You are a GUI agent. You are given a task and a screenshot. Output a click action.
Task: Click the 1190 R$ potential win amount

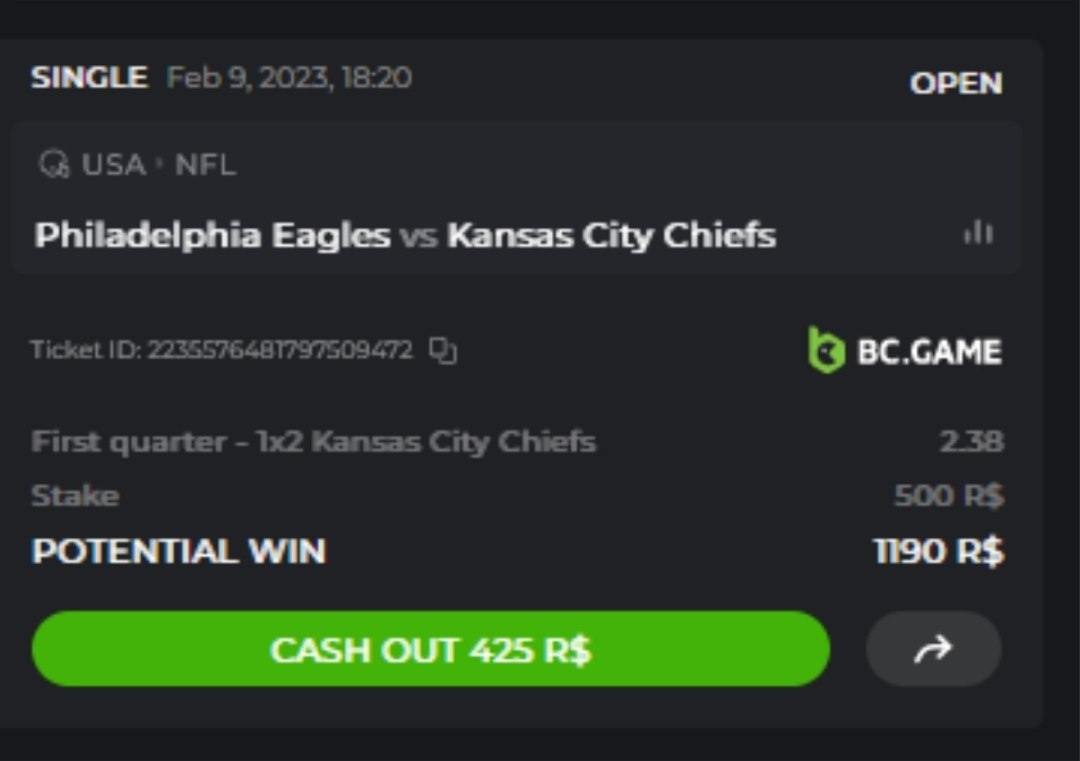[938, 551]
